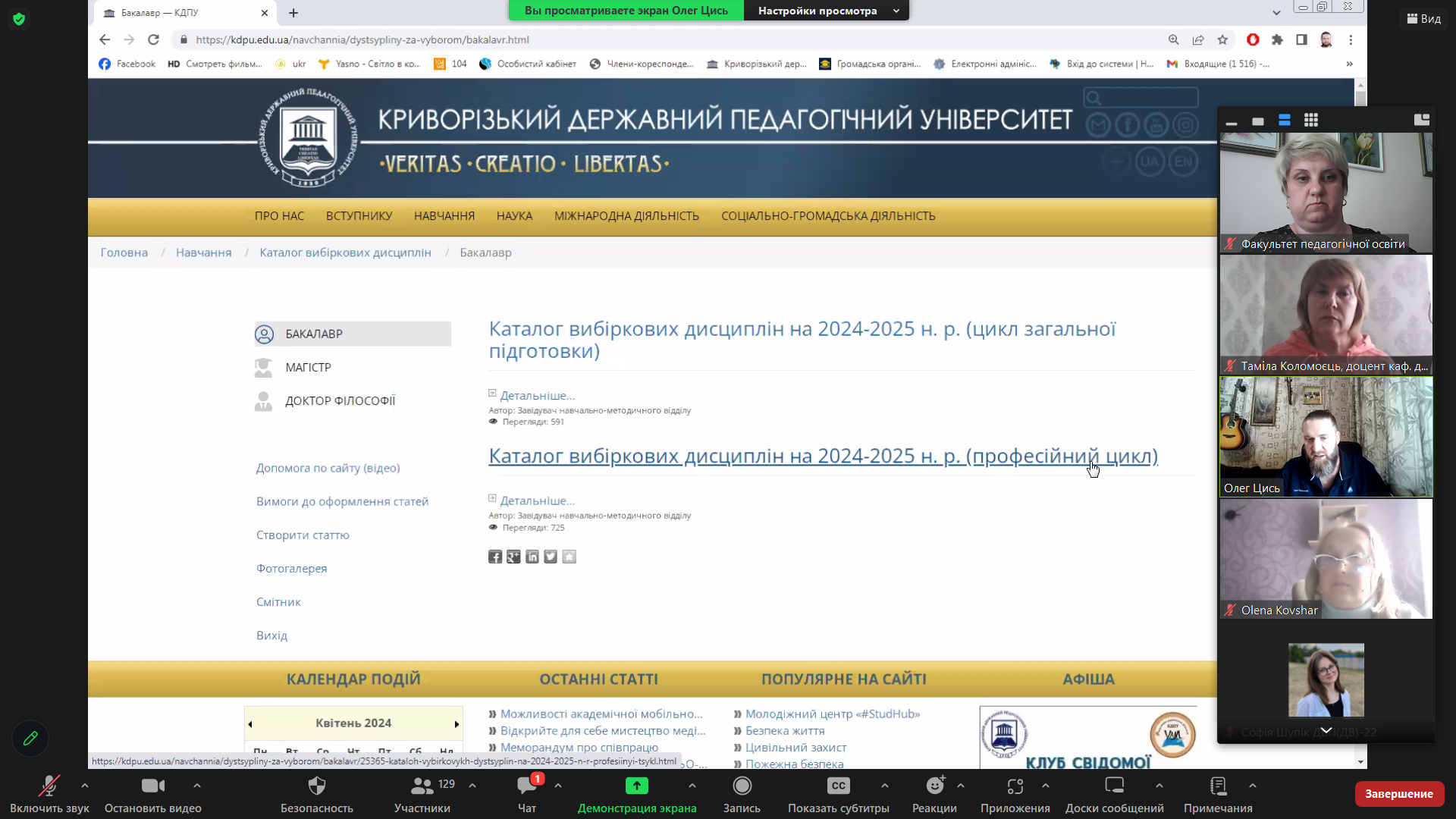
Task: Open Facebook bookmark
Action: [127, 64]
